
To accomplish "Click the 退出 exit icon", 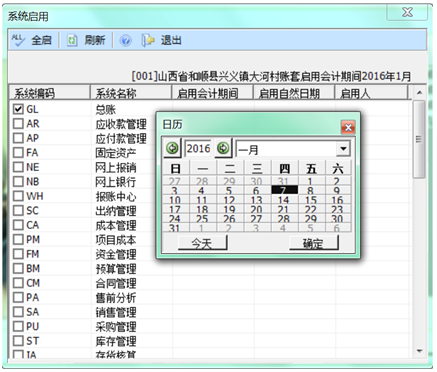I will (x=148, y=41).
